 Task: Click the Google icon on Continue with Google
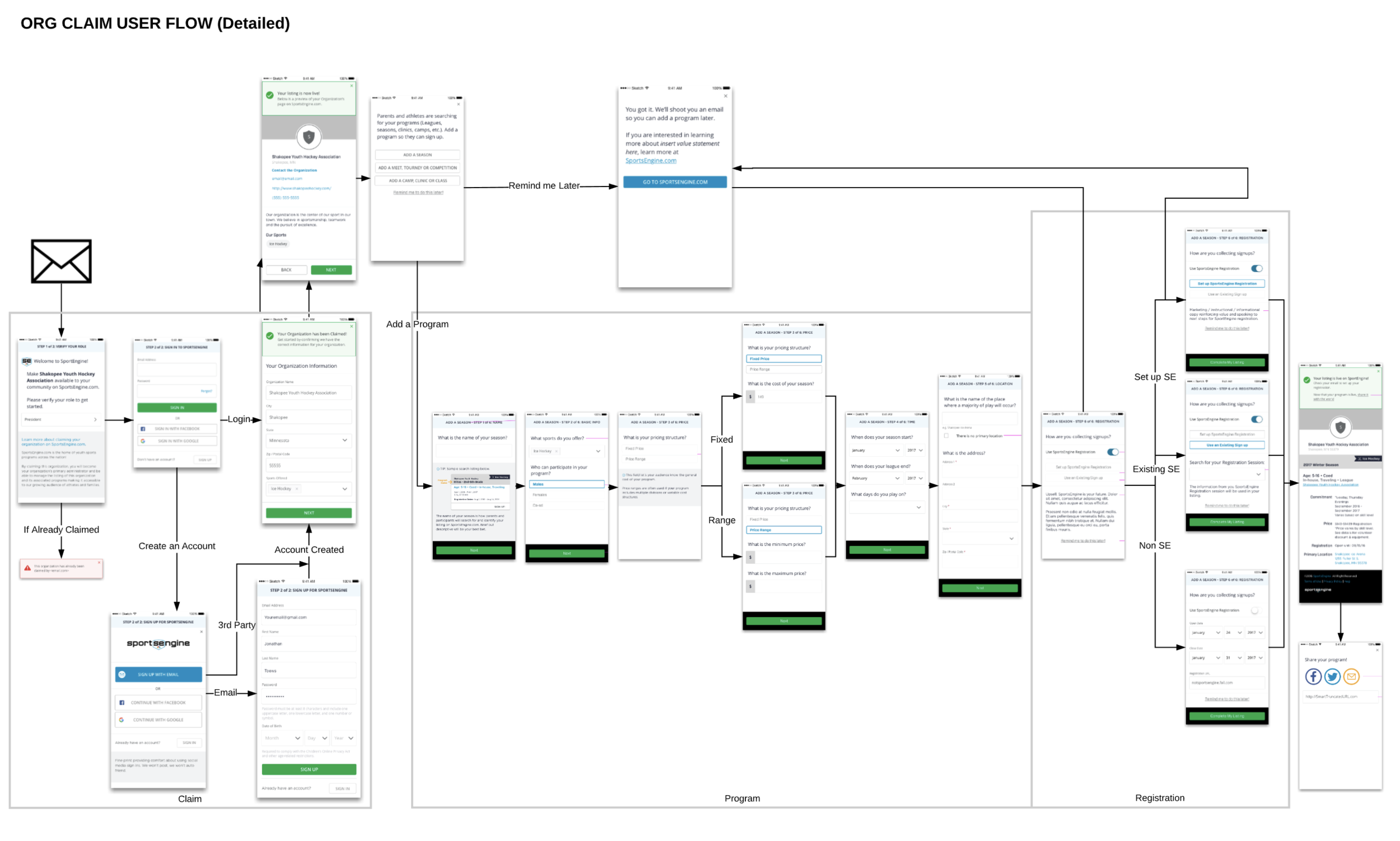pos(122,719)
